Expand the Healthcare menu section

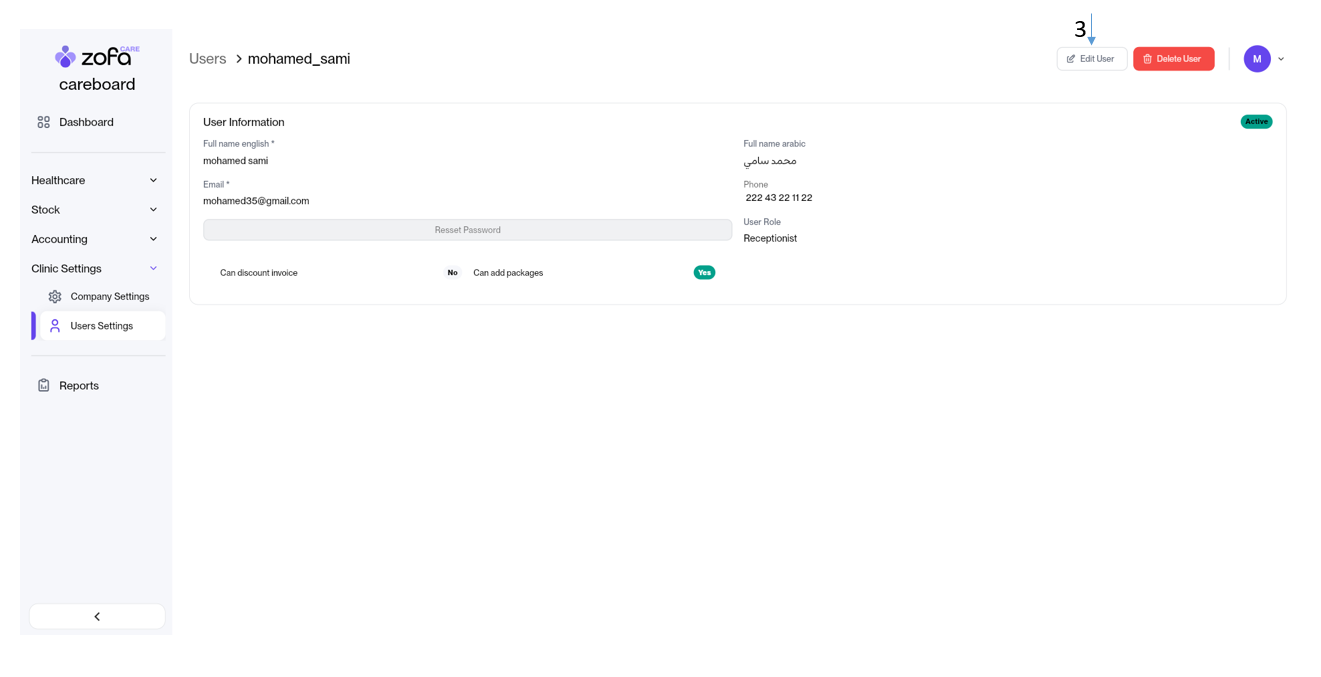tap(95, 181)
